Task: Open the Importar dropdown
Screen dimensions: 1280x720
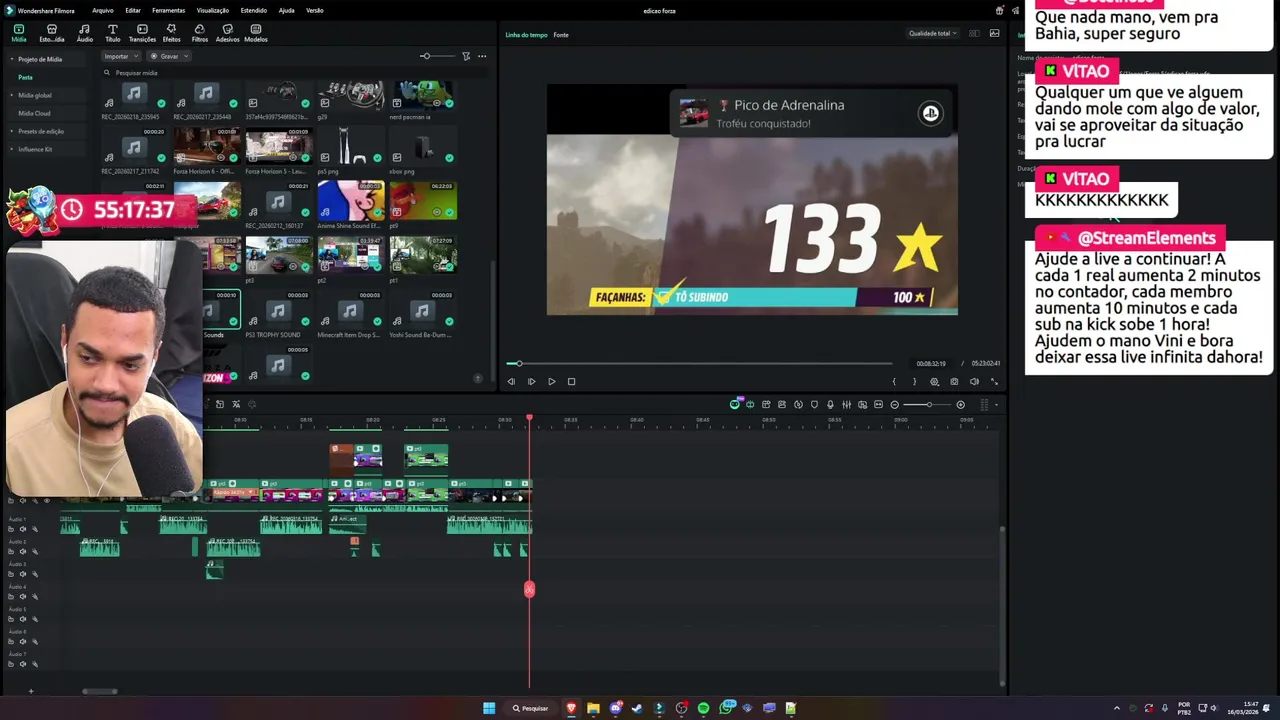Action: 120,56
